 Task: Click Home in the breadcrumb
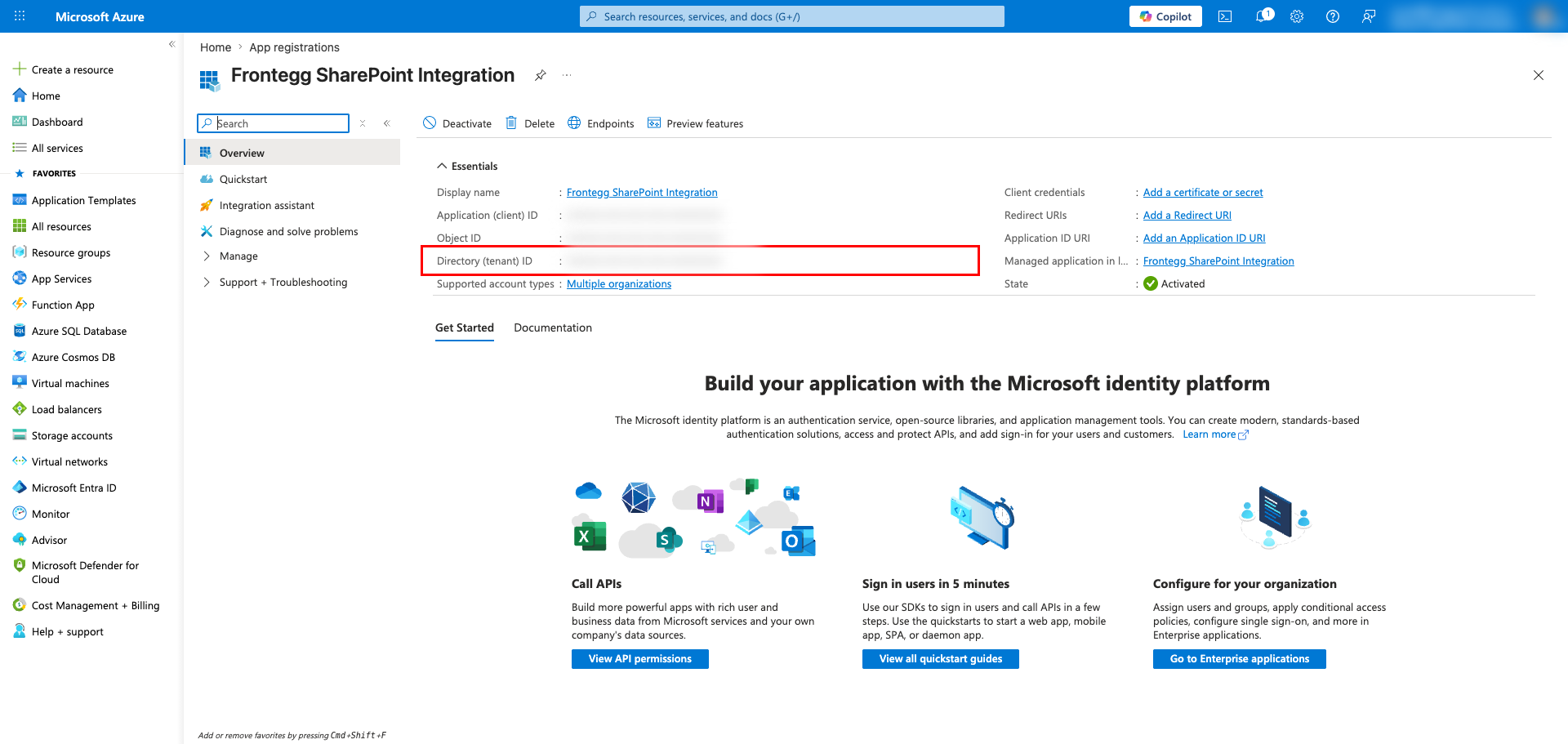pyautogui.click(x=216, y=47)
